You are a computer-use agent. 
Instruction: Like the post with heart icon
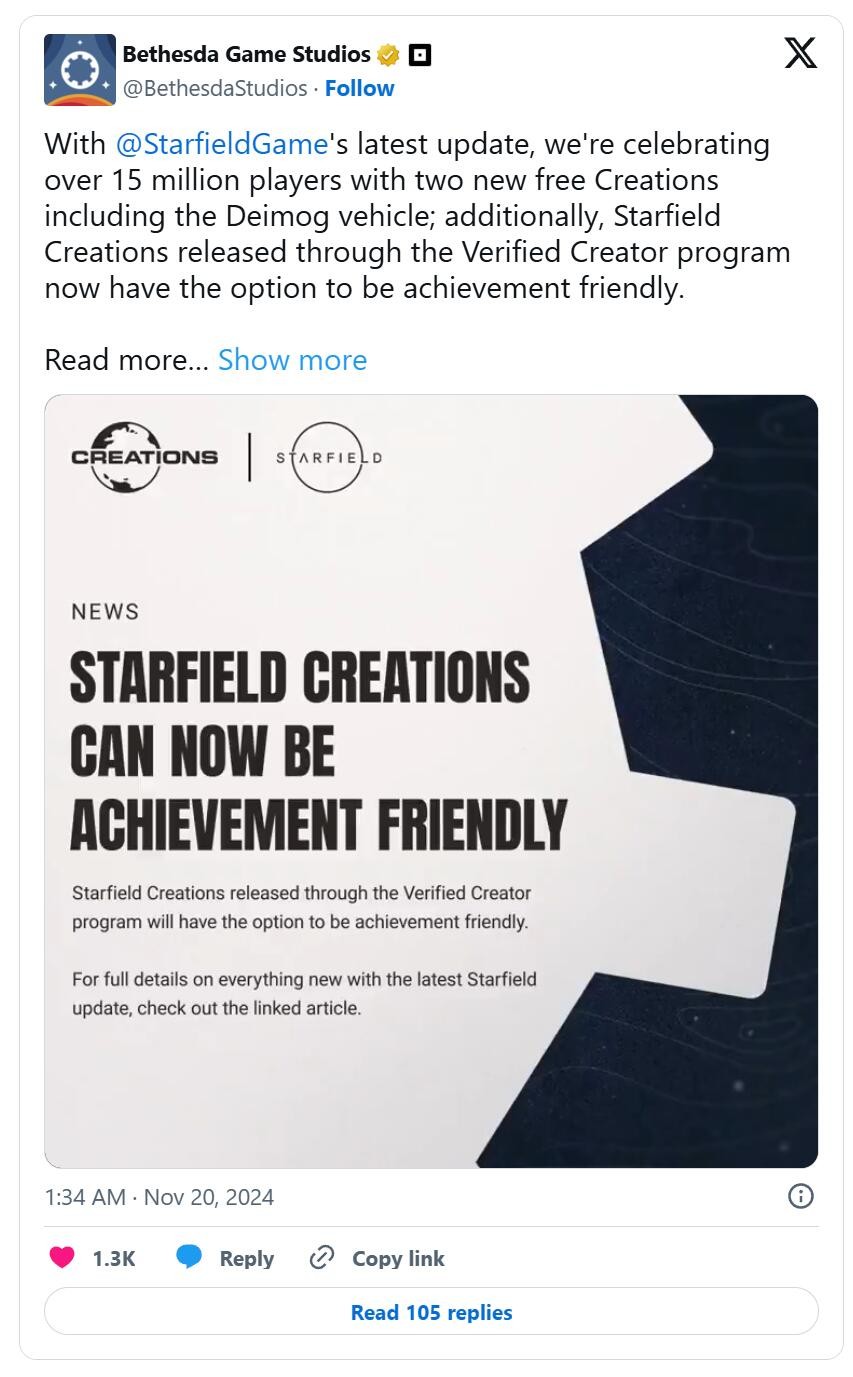62,1258
